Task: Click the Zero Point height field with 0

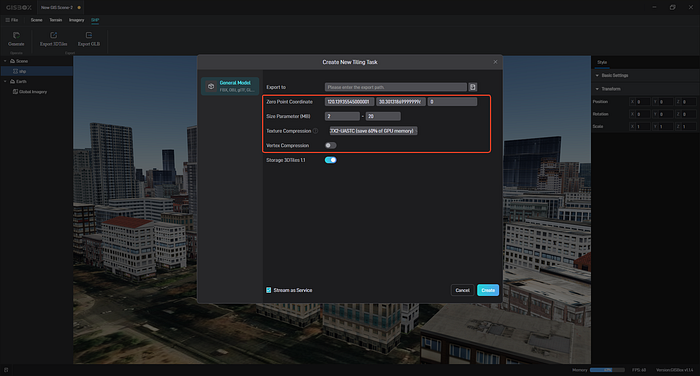Action: [452, 102]
